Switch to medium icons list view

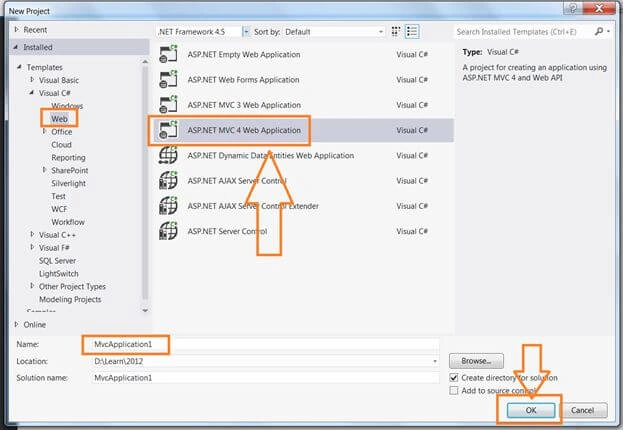click(412, 32)
